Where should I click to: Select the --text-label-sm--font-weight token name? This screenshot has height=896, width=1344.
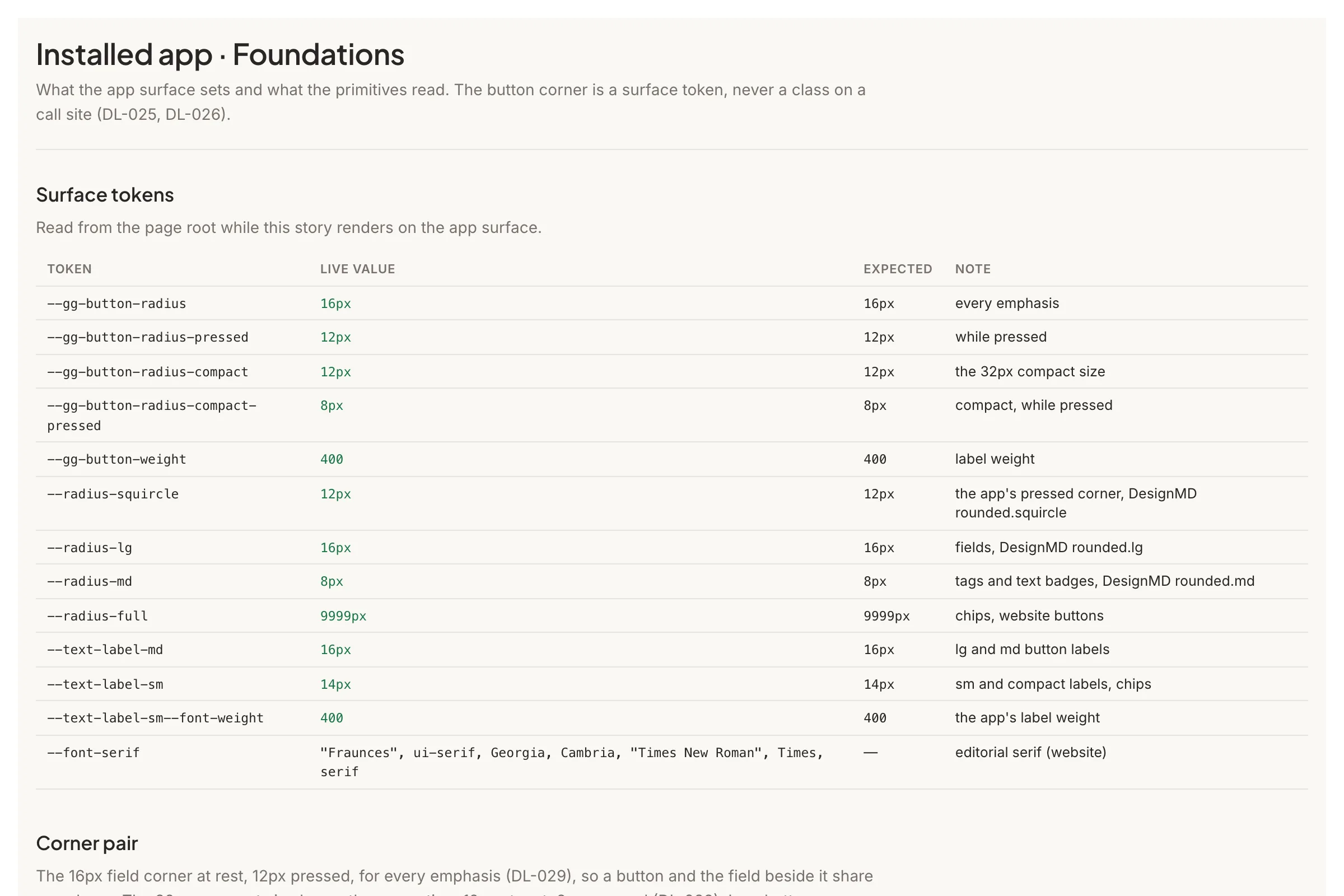pyautogui.click(x=156, y=718)
